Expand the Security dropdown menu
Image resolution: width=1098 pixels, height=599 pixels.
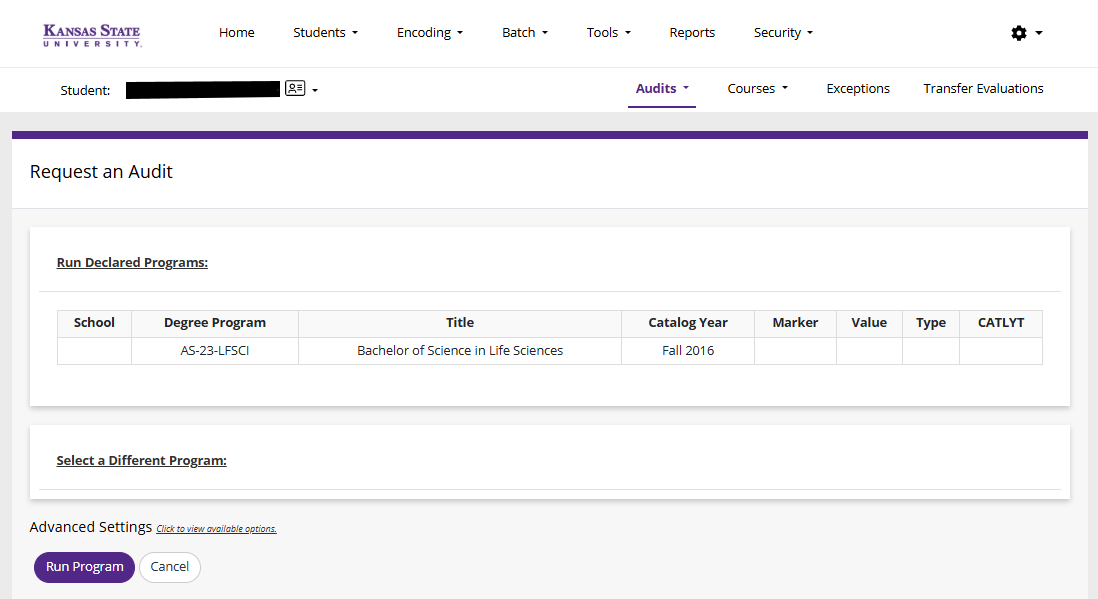(784, 33)
